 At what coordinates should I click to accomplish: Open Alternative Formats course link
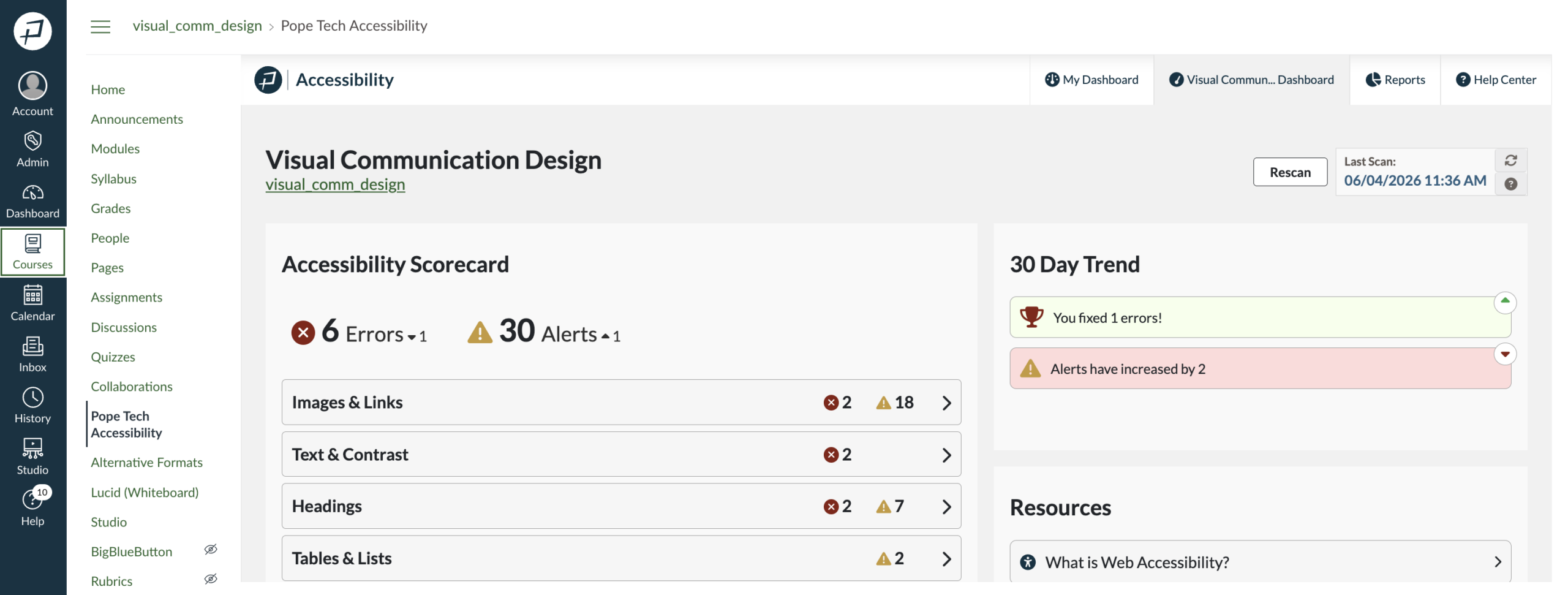point(147,463)
